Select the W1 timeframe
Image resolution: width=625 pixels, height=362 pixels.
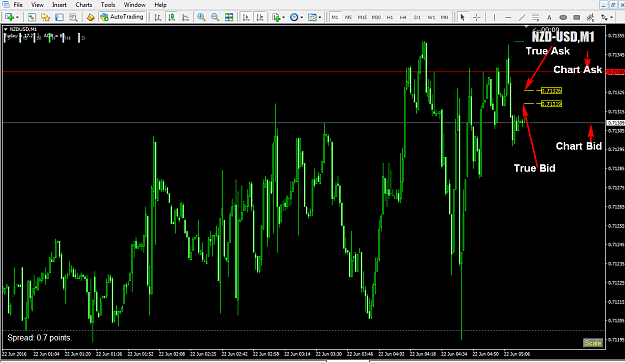(431, 17)
